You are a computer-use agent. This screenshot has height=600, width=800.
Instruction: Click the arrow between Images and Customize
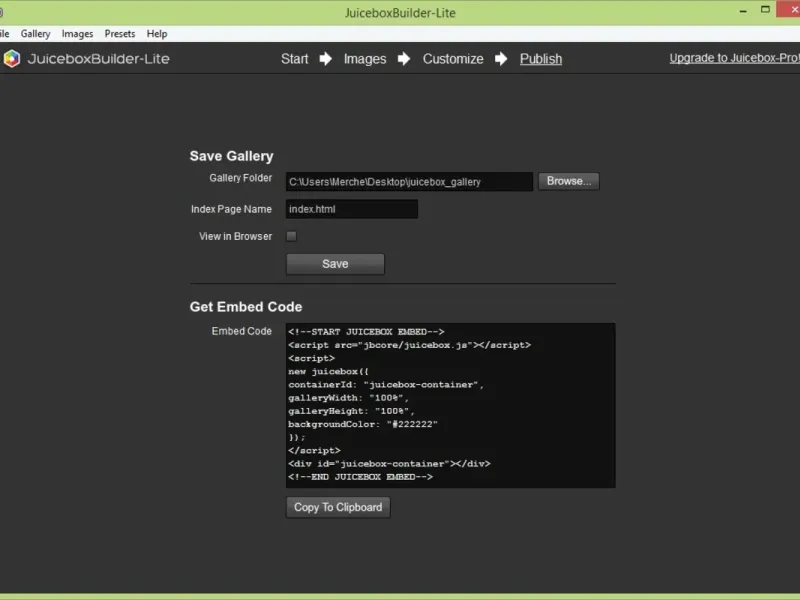[404, 59]
